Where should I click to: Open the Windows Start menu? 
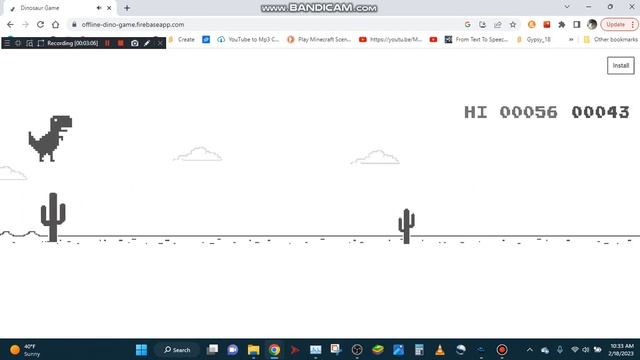click(x=141, y=350)
